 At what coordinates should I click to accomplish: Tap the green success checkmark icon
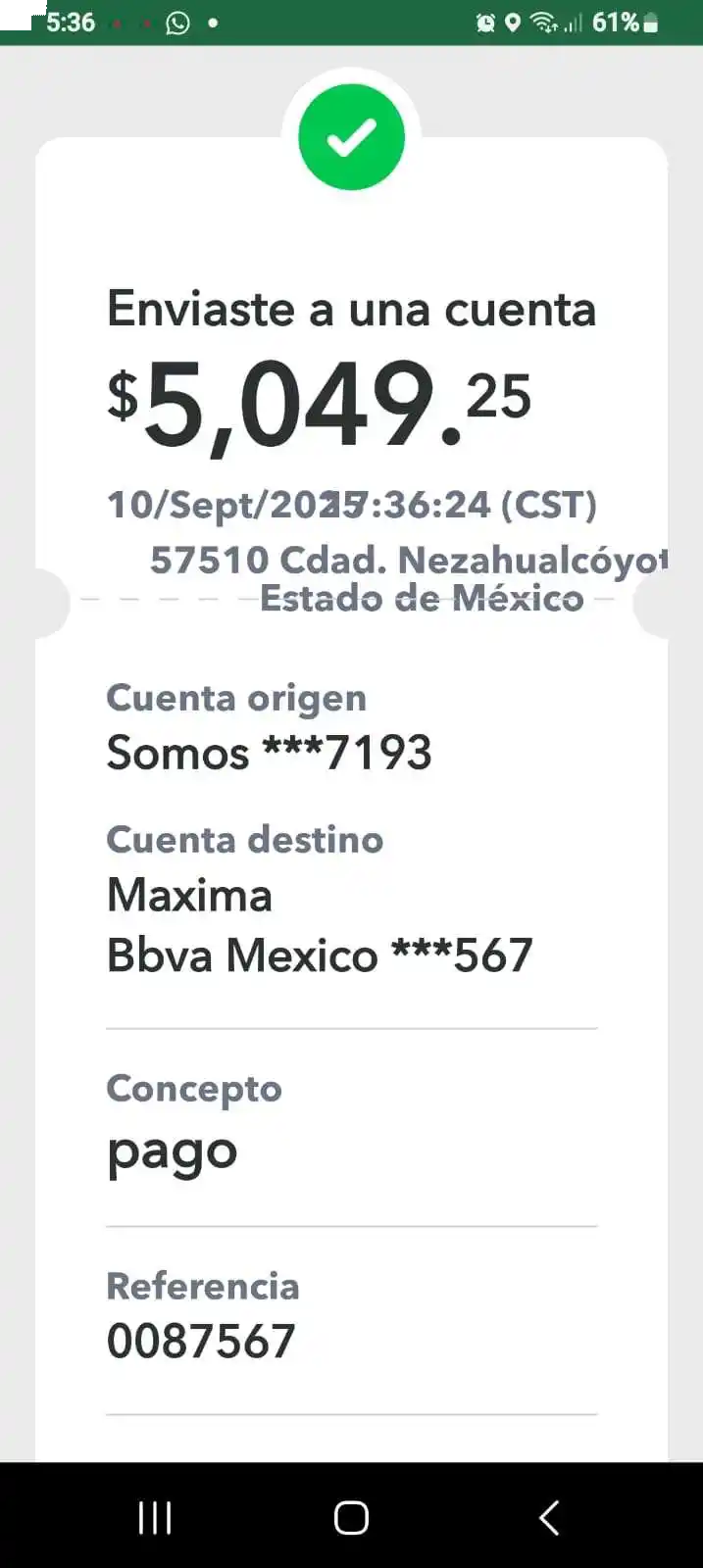(351, 137)
